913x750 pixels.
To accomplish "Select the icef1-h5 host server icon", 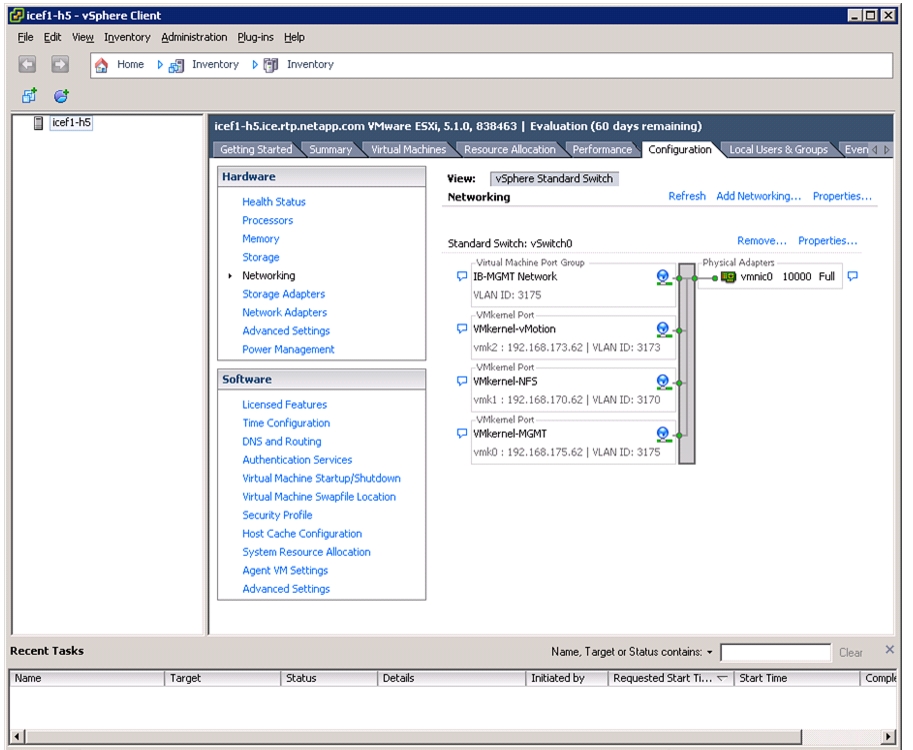I will click(38, 123).
